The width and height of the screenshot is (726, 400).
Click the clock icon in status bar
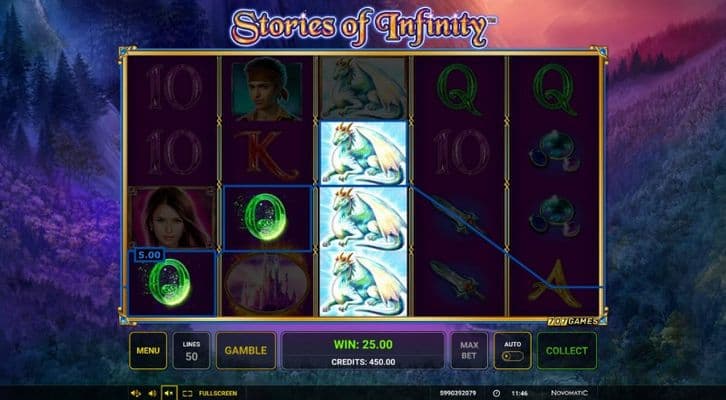[496, 394]
